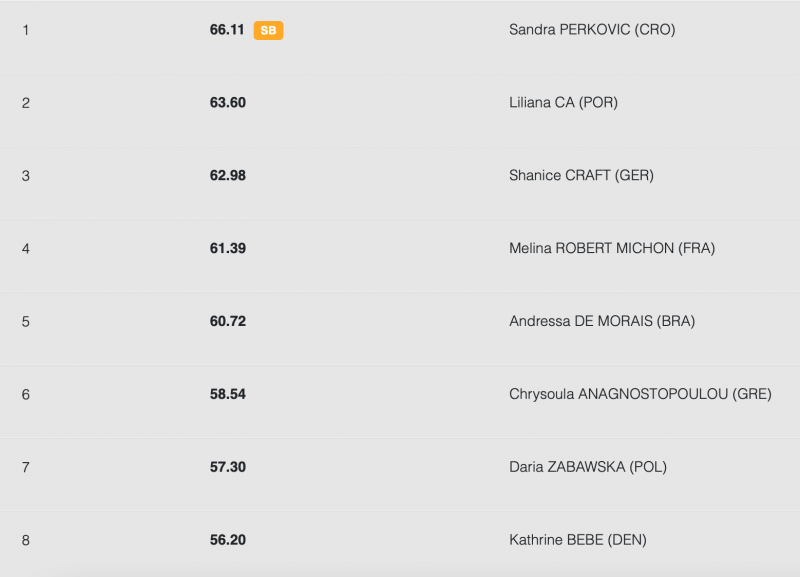Click the orange SB badge
Viewport: 800px width, 577px height.
(x=268, y=31)
